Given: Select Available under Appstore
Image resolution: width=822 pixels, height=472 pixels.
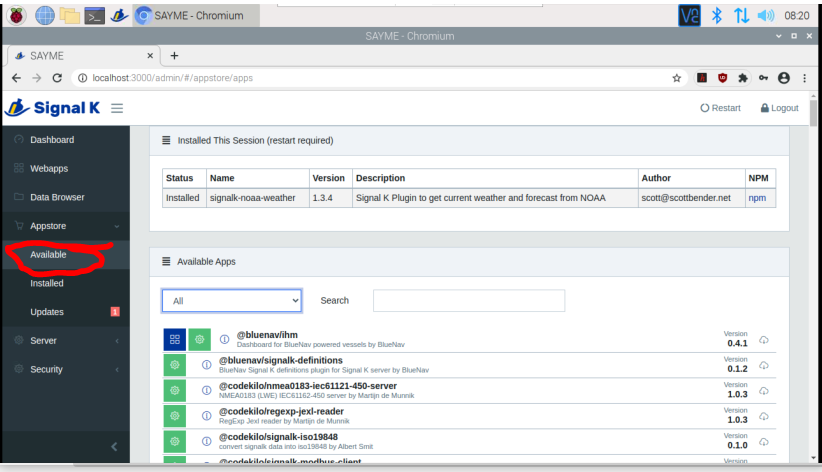Looking at the screenshot, I should (66, 255).
